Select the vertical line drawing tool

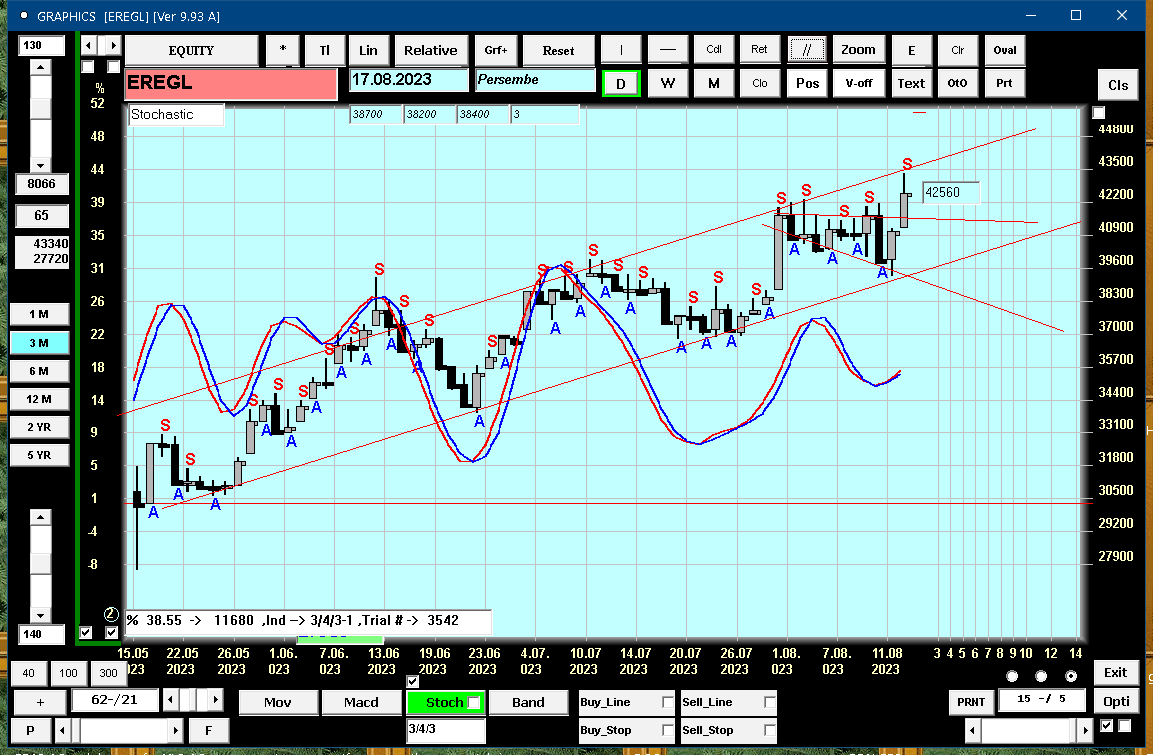click(x=621, y=50)
